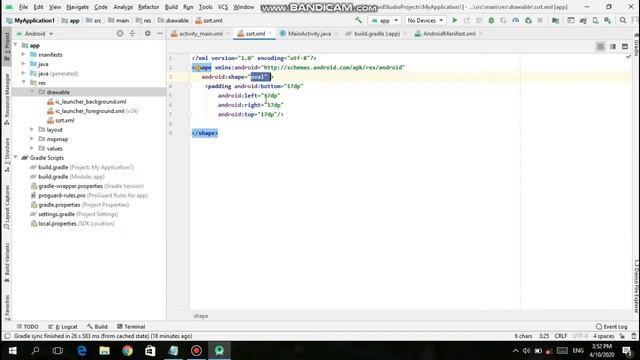Viewport: 640px width, 360px height.
Task: Click the Apply Code Changes icon
Action: (x=479, y=20)
